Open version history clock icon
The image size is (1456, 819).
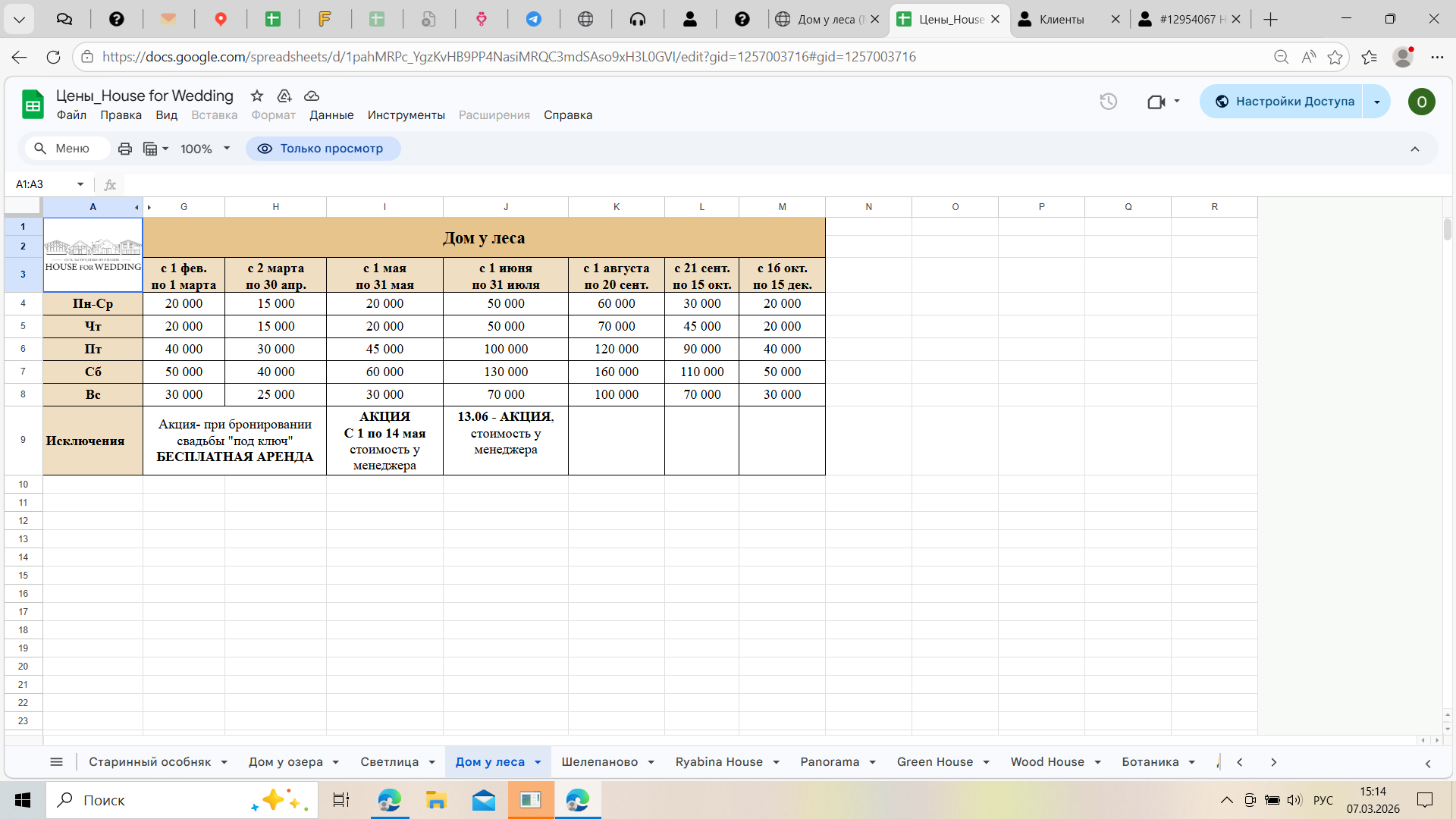click(1108, 102)
